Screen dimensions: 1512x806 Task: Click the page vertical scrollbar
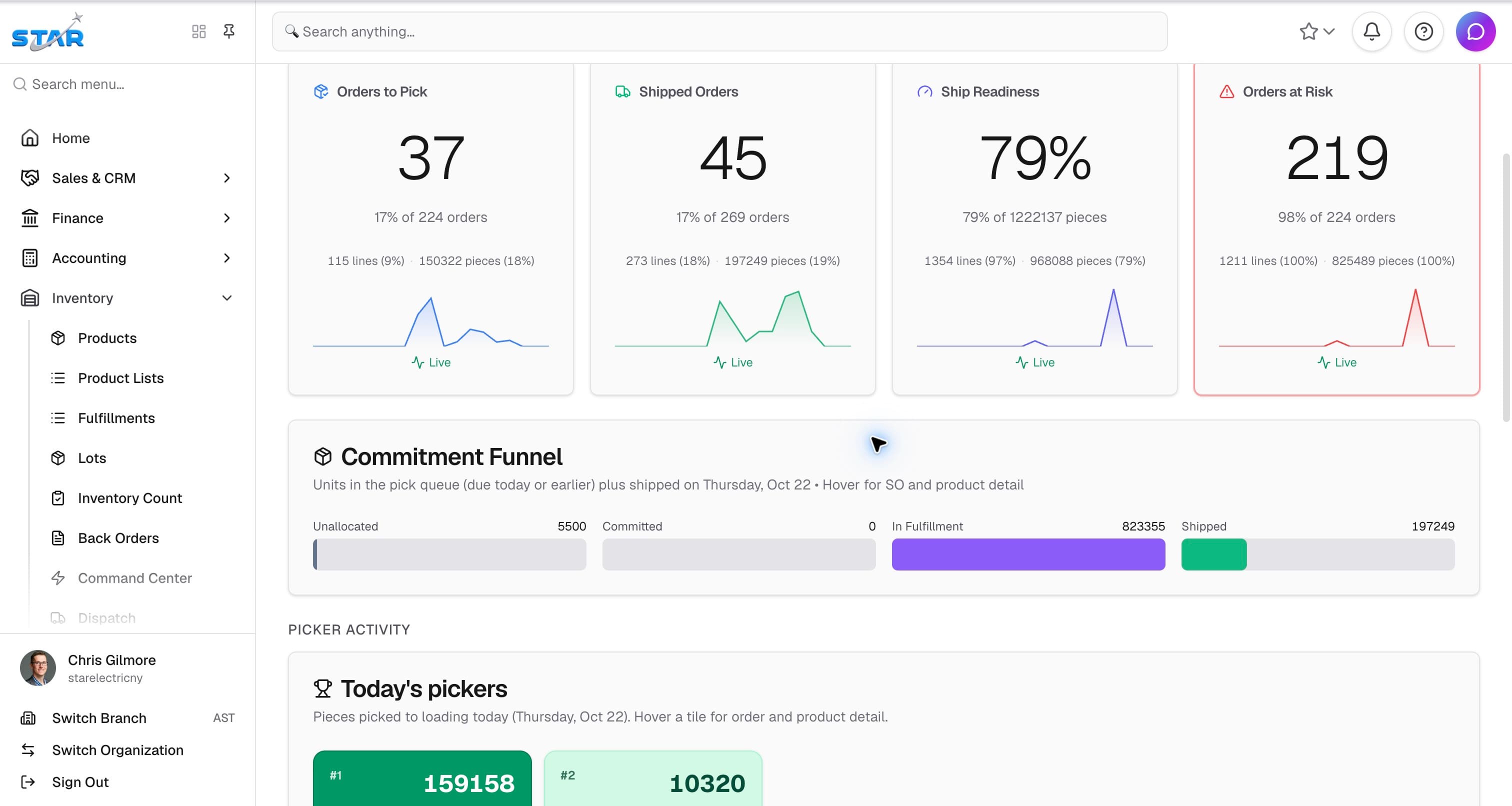1506,287
